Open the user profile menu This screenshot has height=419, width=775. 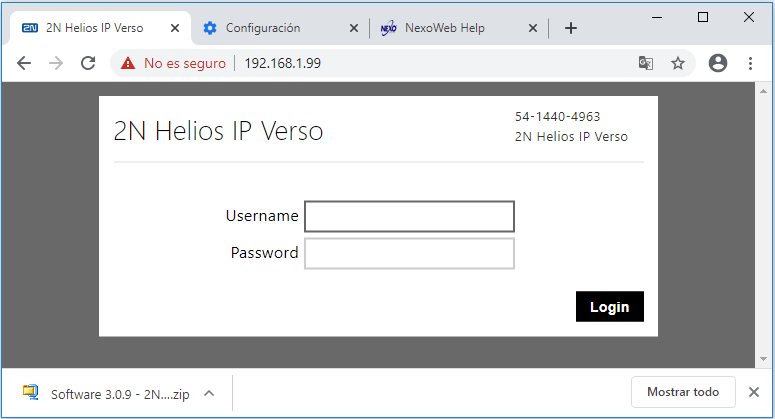tap(718, 63)
